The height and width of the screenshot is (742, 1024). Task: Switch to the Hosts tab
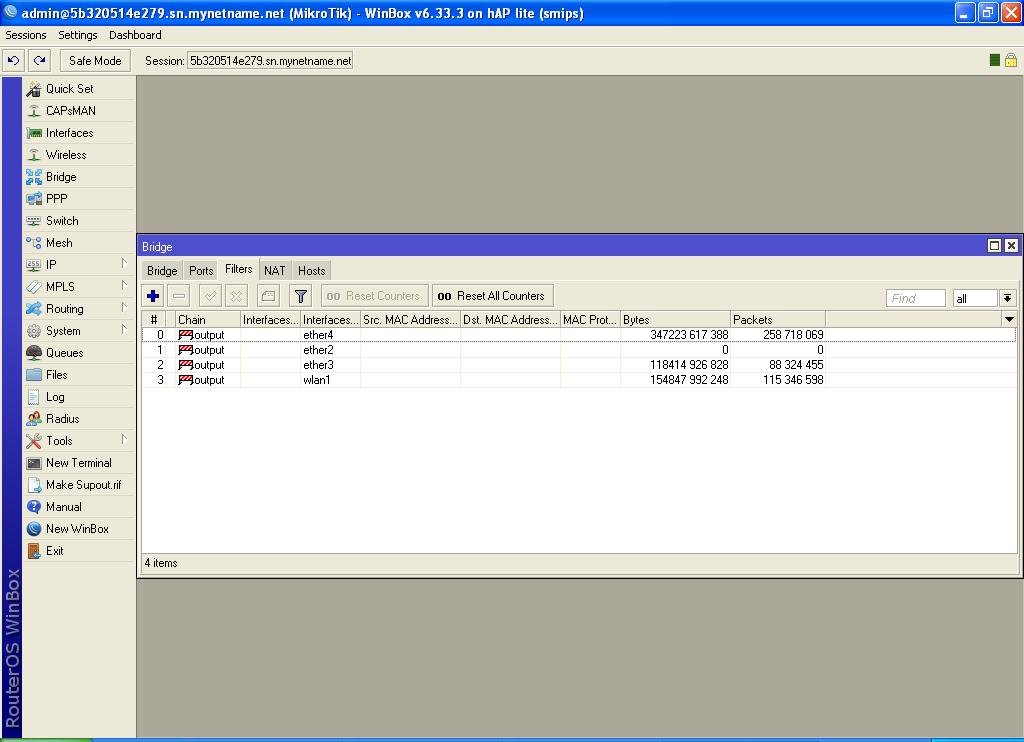pyautogui.click(x=312, y=271)
